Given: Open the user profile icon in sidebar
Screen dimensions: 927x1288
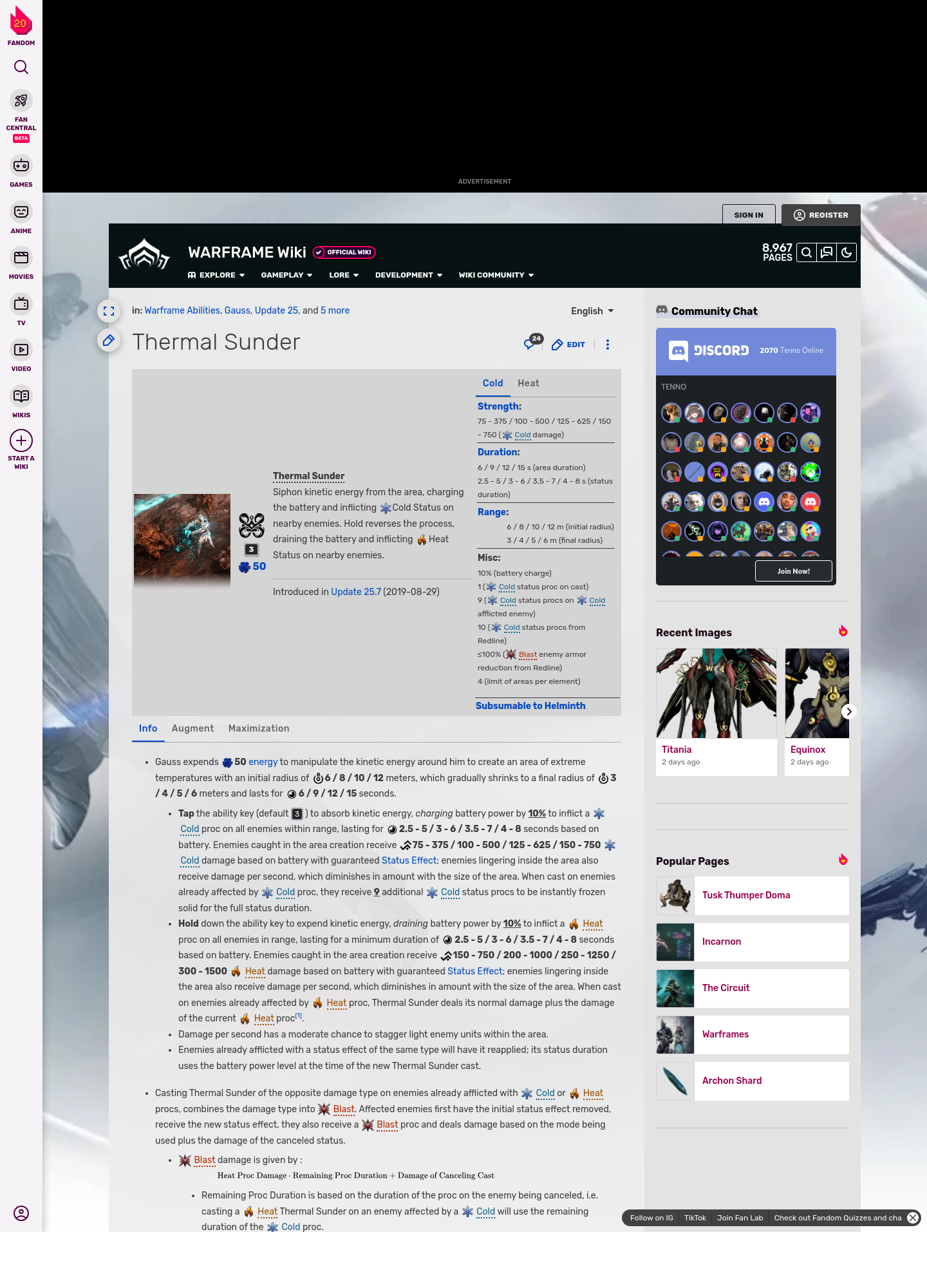Looking at the screenshot, I should point(21,1213).
